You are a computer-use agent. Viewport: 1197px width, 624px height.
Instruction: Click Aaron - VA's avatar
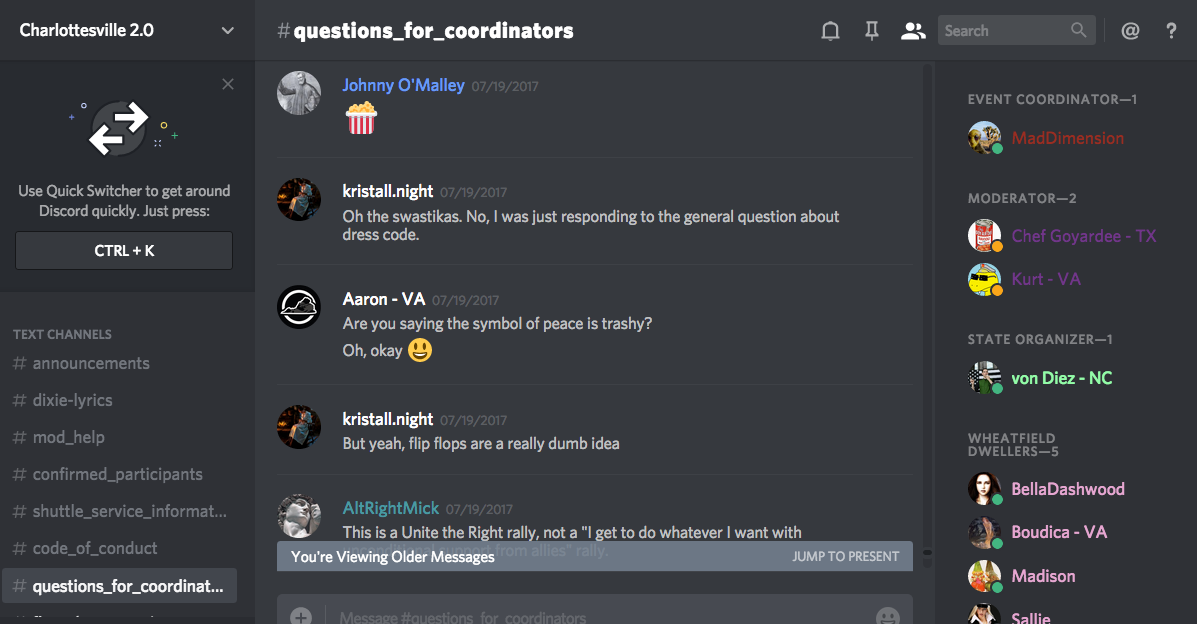[x=299, y=307]
